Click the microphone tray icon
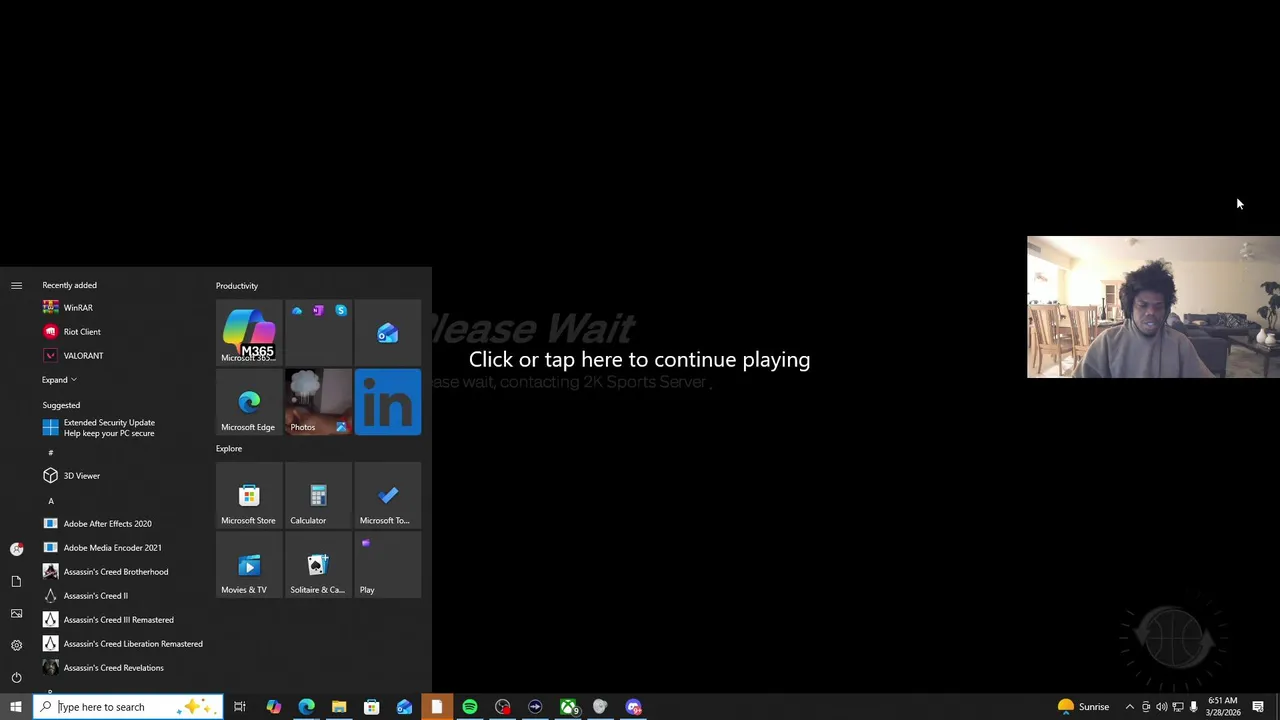 1194,707
